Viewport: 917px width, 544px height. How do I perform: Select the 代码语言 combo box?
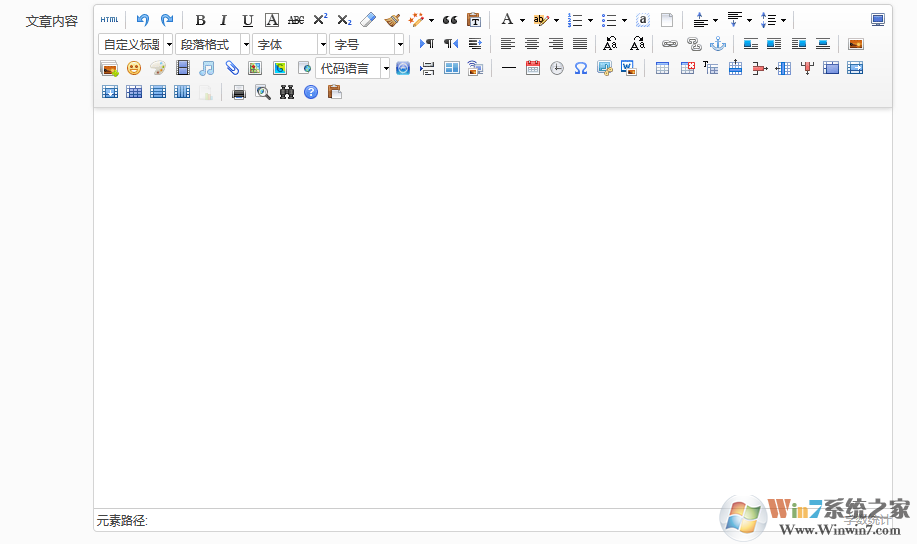(353, 68)
